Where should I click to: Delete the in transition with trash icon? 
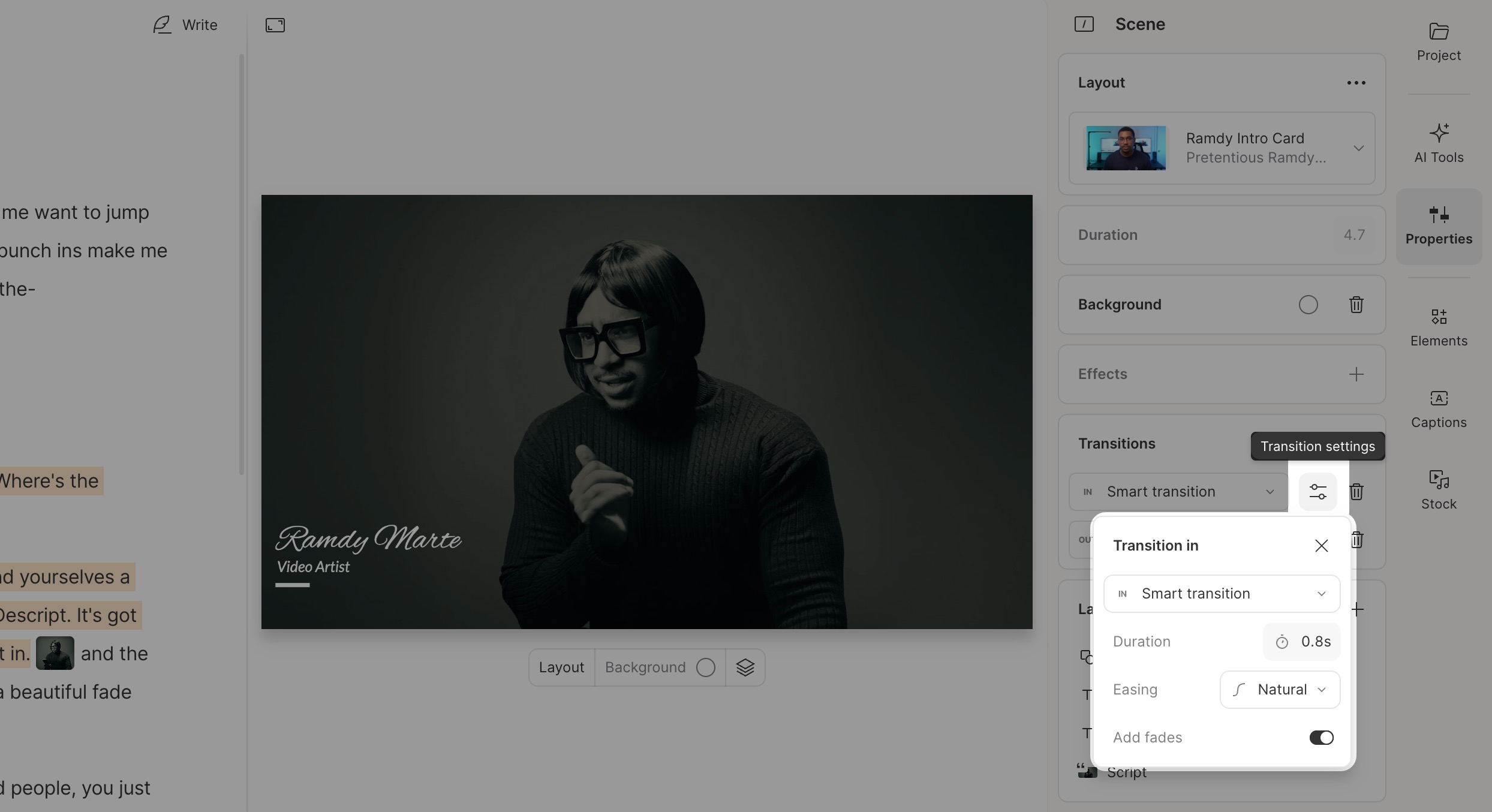[1356, 492]
